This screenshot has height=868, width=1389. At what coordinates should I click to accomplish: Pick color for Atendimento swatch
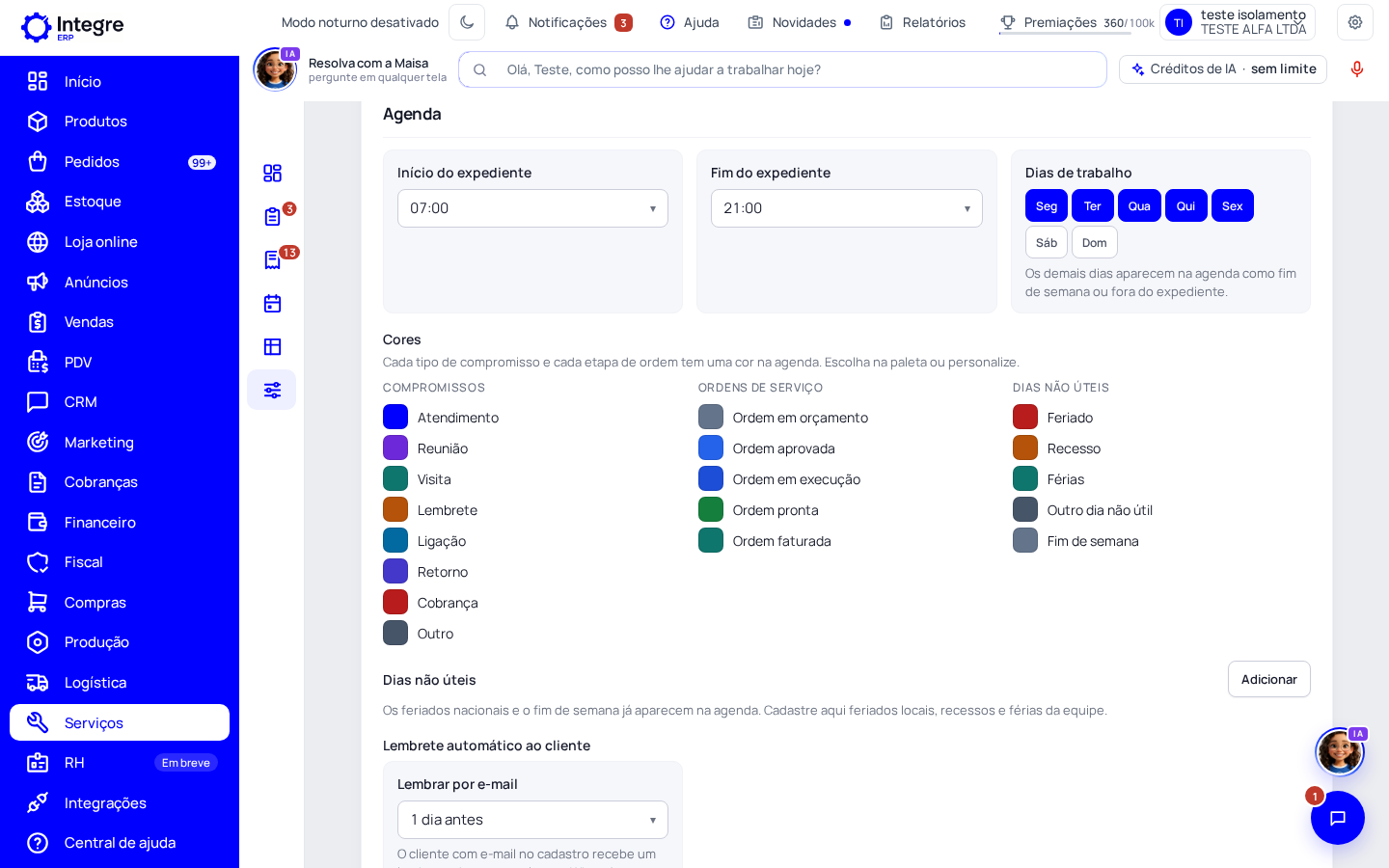click(x=395, y=417)
